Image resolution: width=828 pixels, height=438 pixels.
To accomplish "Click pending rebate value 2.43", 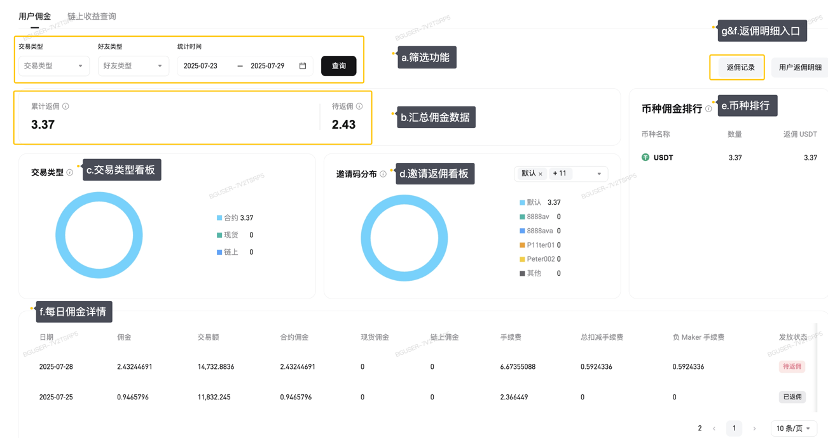I will 344,125.
